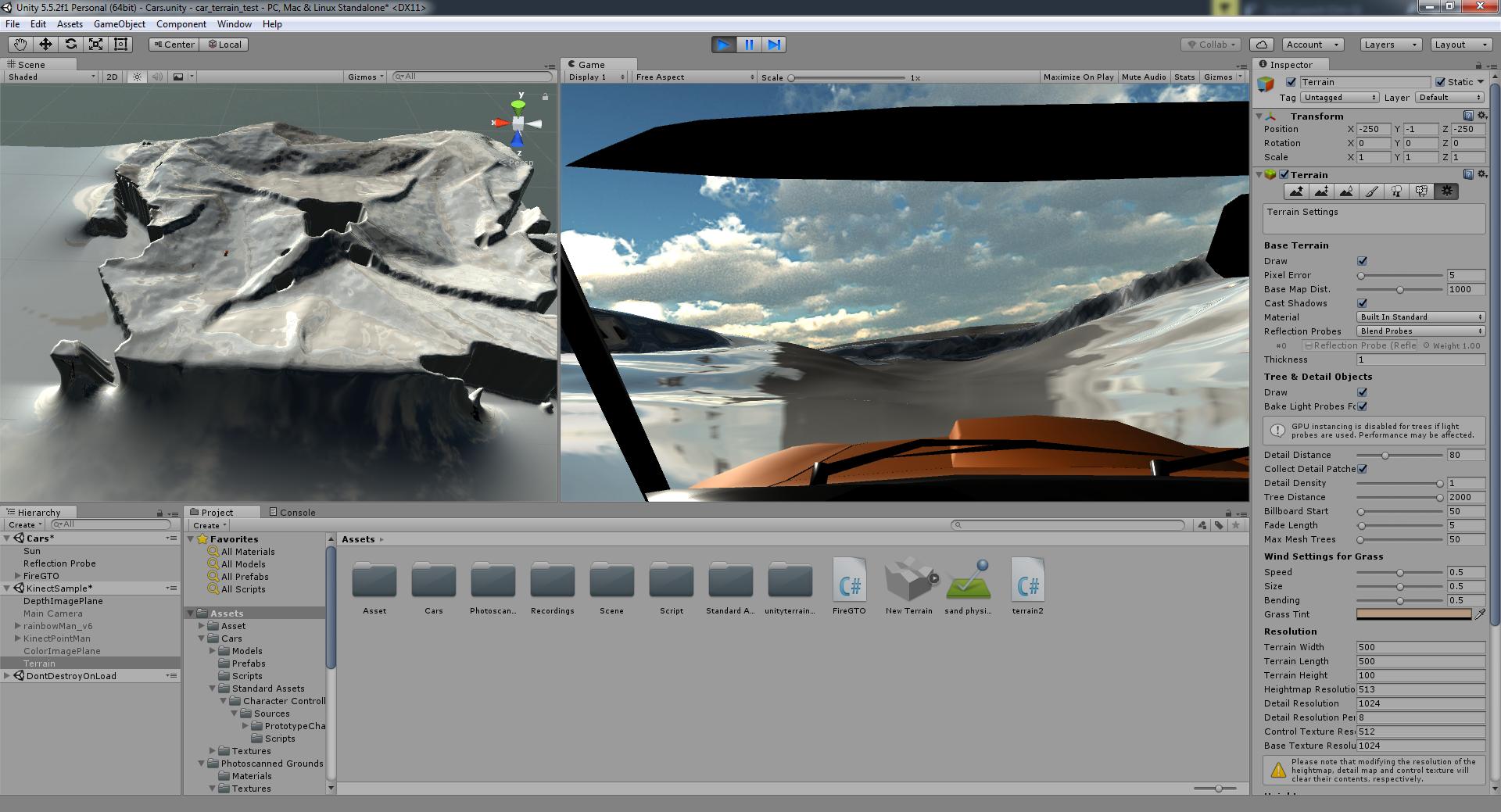This screenshot has width=1501, height=812.
Task: Click the Play button
Action: coord(724,45)
